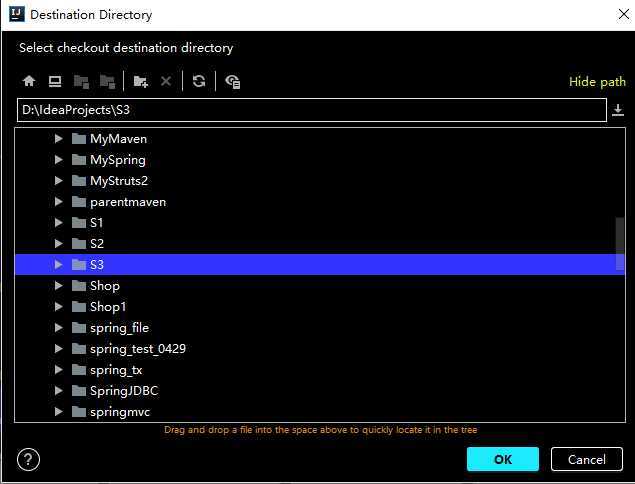635x484 pixels.
Task: Click the directory tree scrollbar thumb
Action: click(620, 243)
